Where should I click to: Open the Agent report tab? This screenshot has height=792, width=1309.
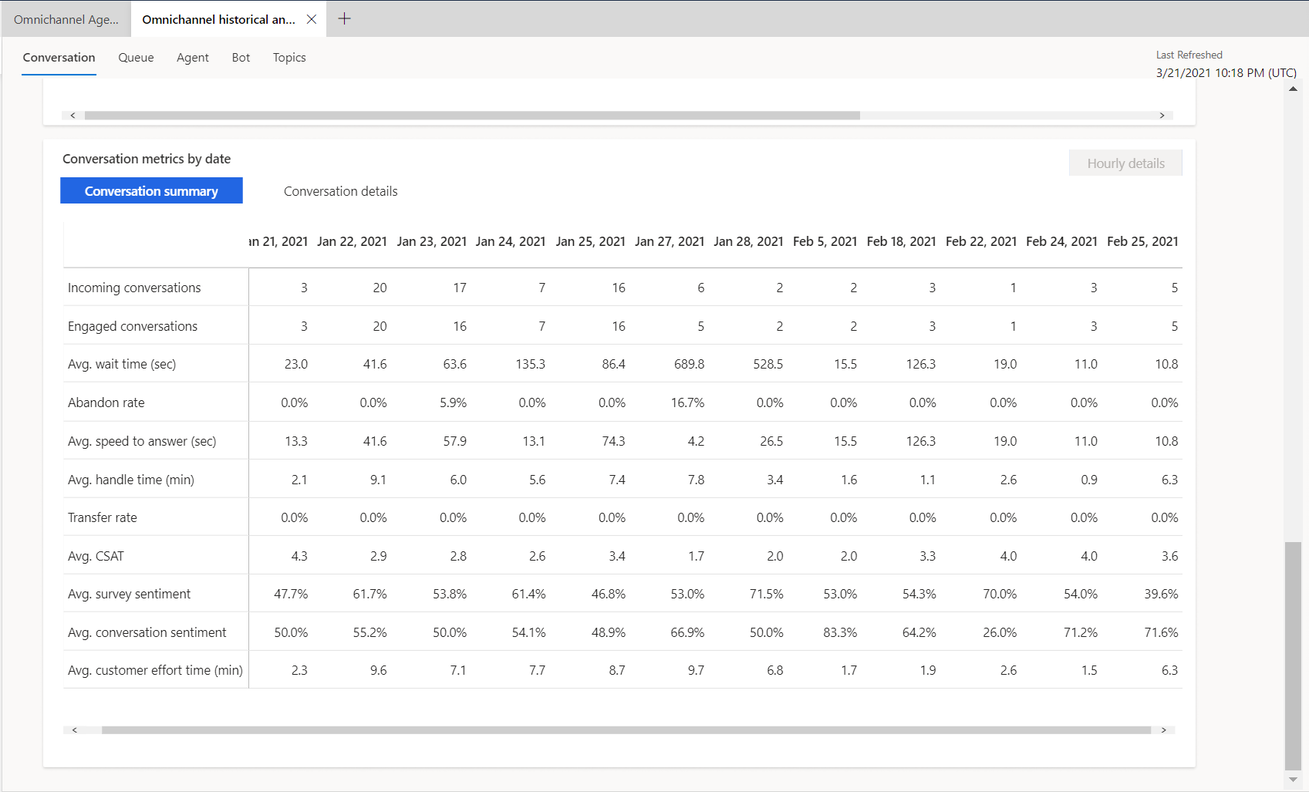(193, 58)
